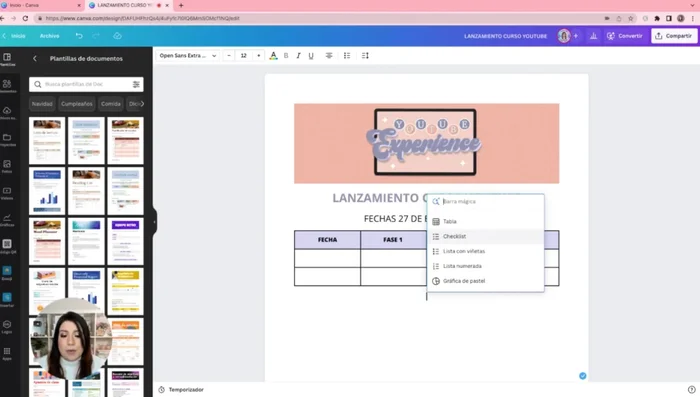Open the Archivo menu
This screenshot has width=700, height=397.
pyautogui.click(x=50, y=36)
